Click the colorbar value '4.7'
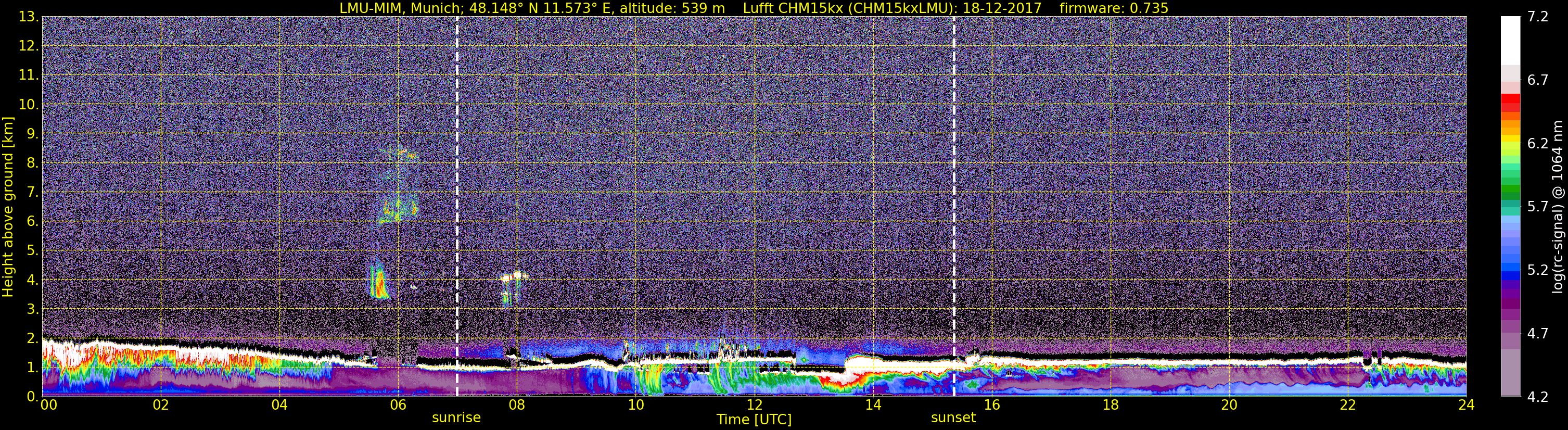Viewport: 1568px width, 430px height. tap(1538, 333)
